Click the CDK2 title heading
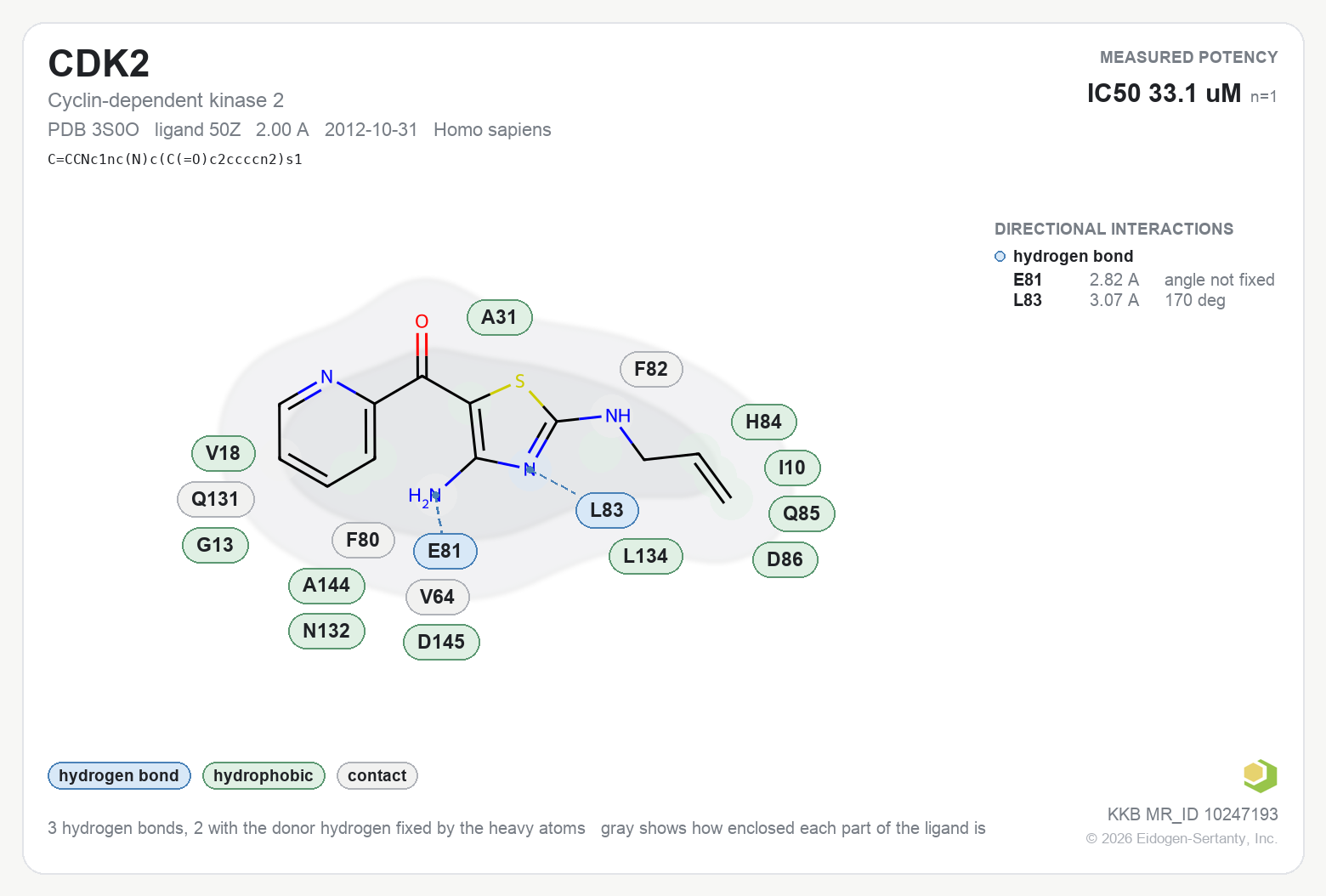The width and height of the screenshot is (1326, 896). click(x=99, y=64)
